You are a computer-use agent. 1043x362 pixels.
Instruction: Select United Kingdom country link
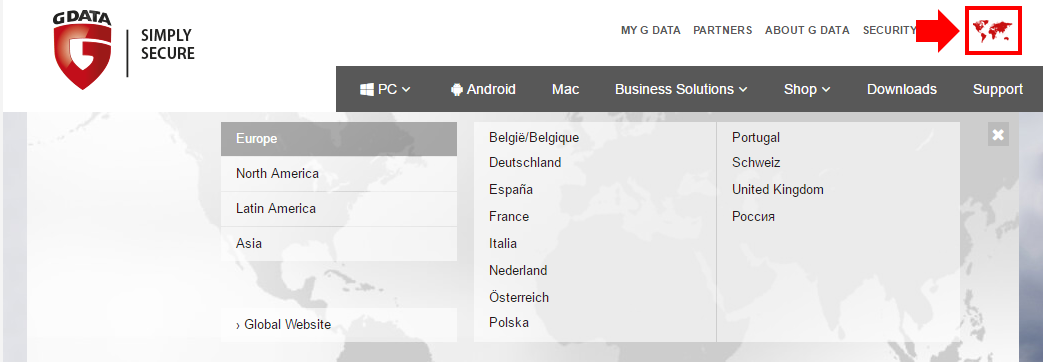(778, 190)
